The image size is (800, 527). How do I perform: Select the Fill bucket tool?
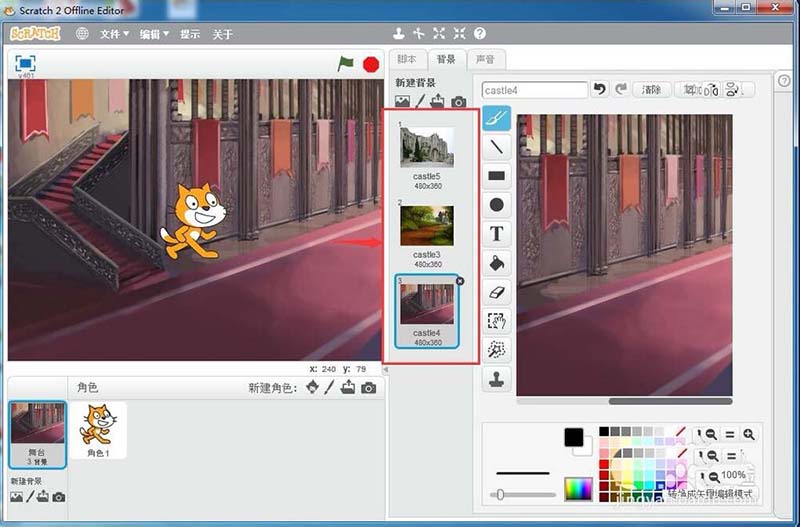[x=496, y=263]
